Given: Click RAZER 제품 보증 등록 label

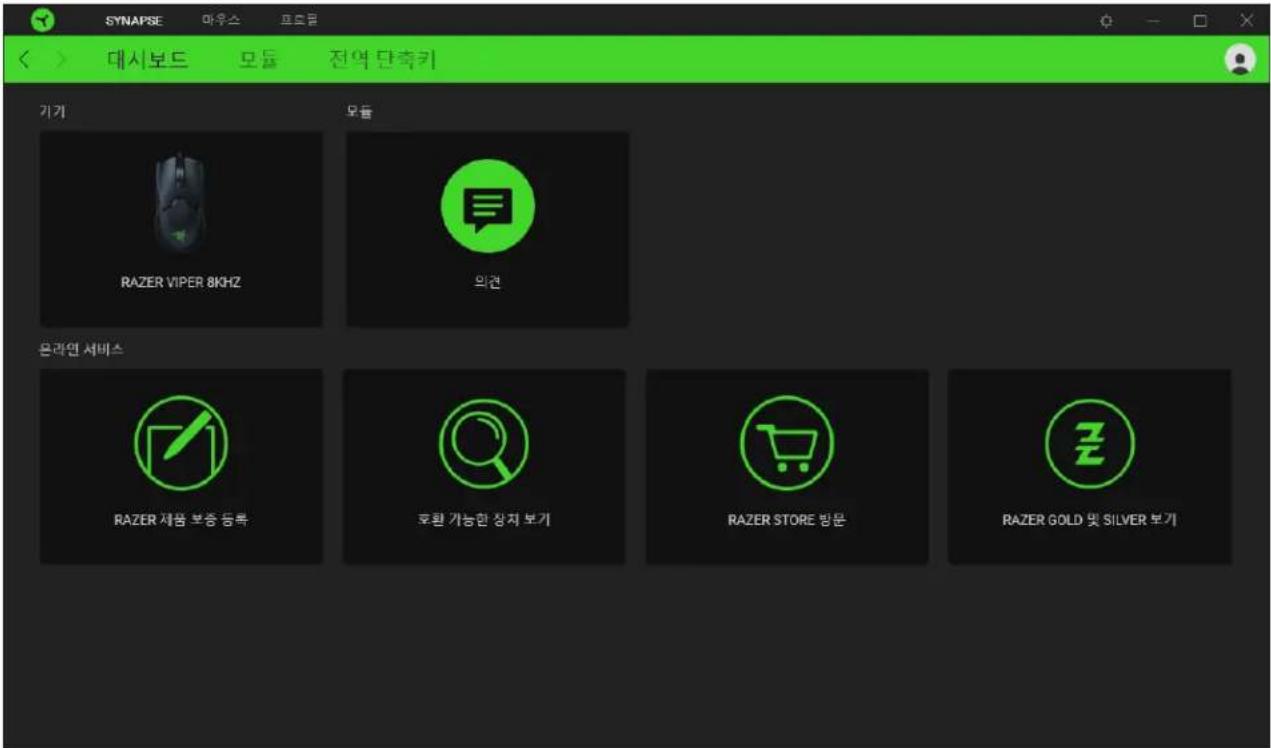Looking at the screenshot, I should [x=181, y=520].
